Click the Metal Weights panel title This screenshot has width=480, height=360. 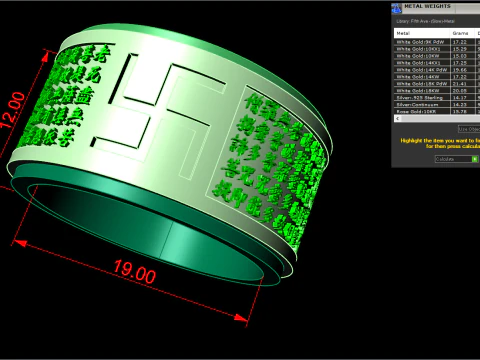[427, 6]
